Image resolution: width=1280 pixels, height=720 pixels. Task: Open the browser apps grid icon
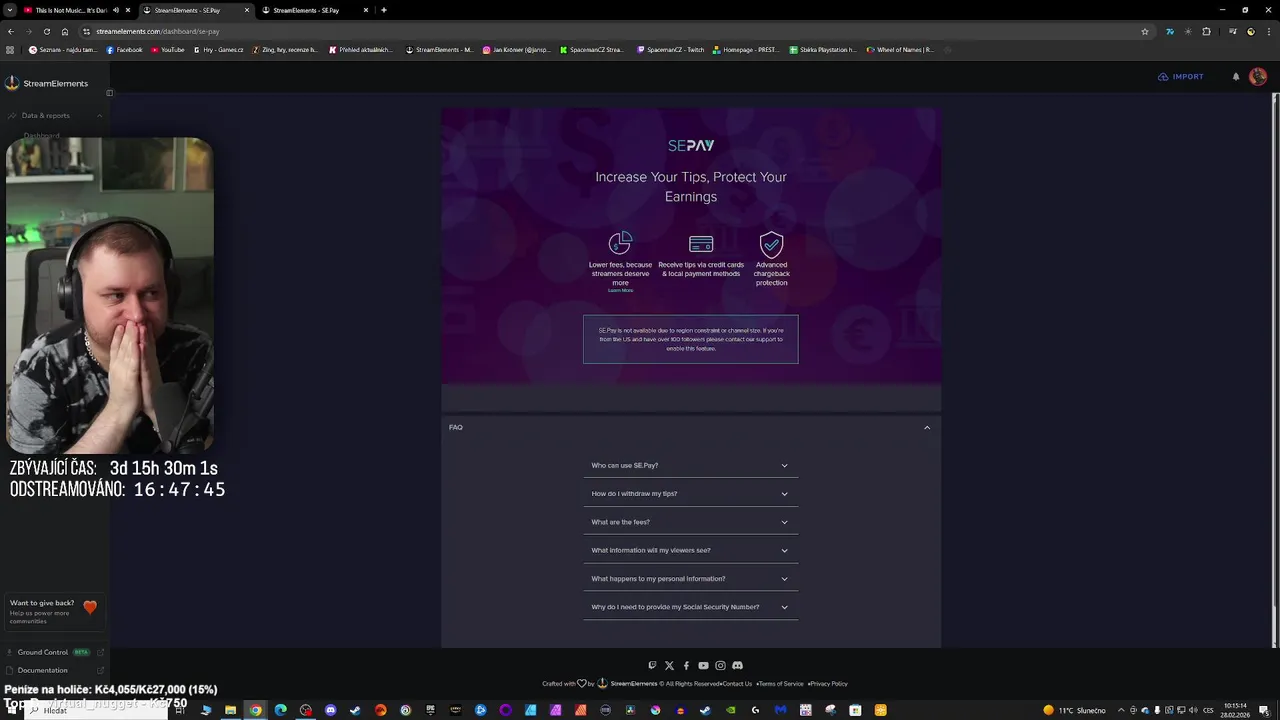pos(10,49)
